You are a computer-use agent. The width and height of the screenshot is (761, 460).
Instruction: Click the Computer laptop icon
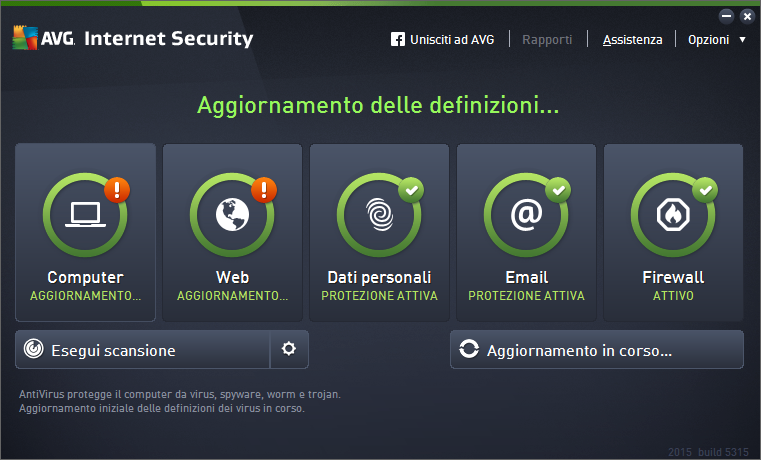[x=85, y=214]
